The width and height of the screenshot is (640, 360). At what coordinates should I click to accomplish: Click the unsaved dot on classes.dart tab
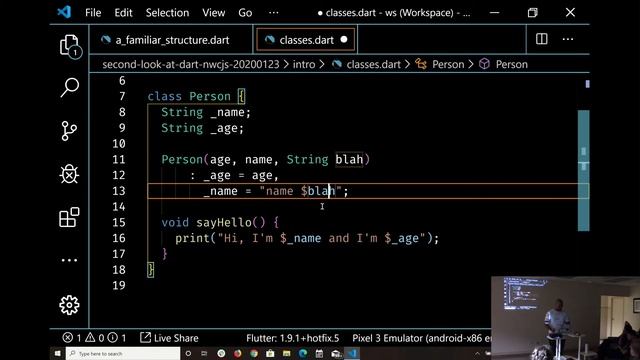click(x=344, y=40)
